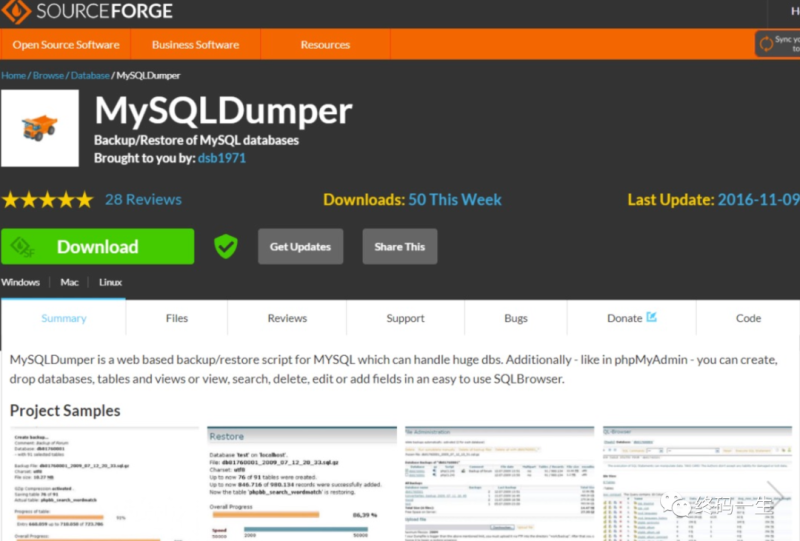Click the next arrow in Project Samples
Screen dimensions: 800x541
[x=776, y=494]
